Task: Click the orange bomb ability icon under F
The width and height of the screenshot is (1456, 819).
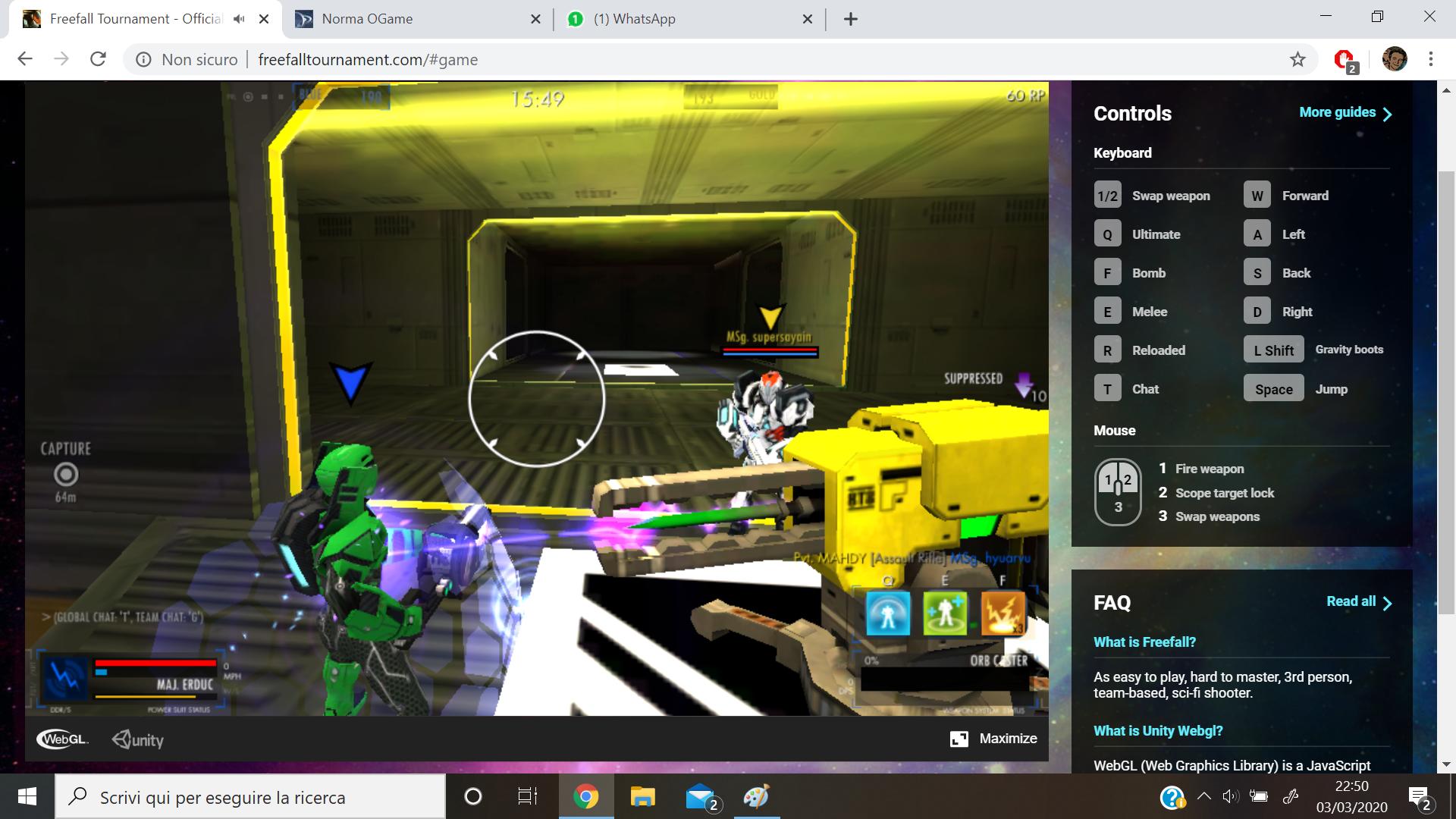Action: pos(1003,613)
